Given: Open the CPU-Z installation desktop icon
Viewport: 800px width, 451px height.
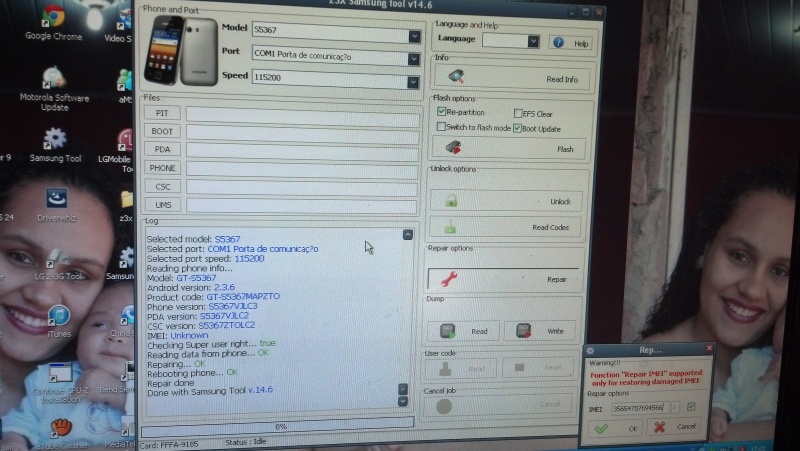Looking at the screenshot, I should [x=60, y=383].
